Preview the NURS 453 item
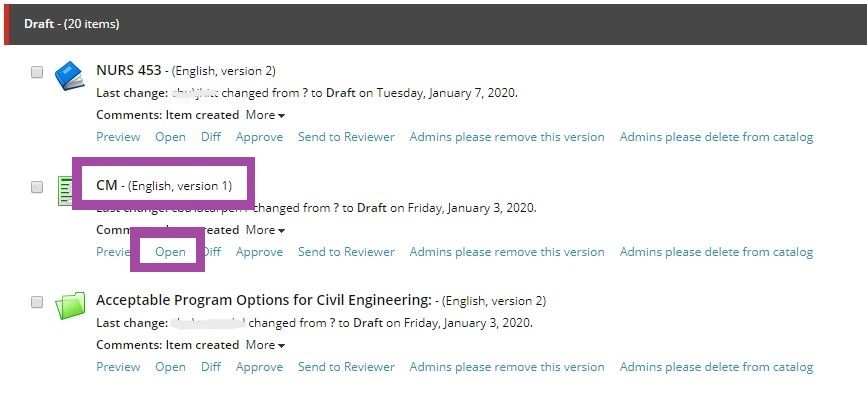This screenshot has width=867, height=399. point(118,137)
